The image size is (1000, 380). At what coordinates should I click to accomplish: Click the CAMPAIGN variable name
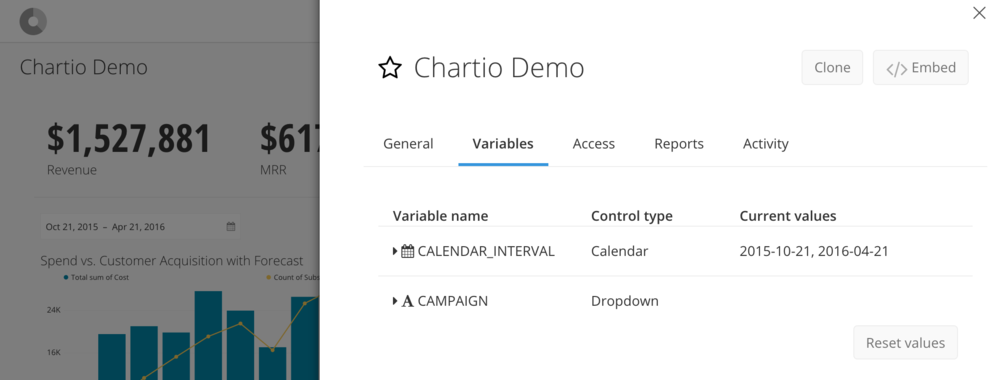453,301
